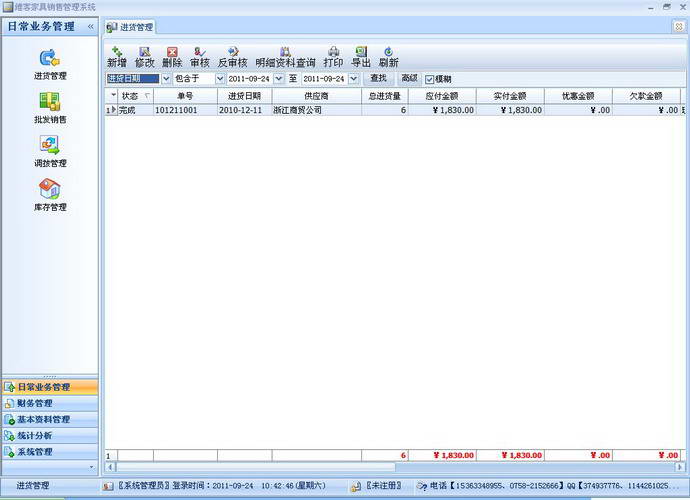Open 批发销售 in the sidebar
This screenshot has height=500, width=690.
coord(50,108)
